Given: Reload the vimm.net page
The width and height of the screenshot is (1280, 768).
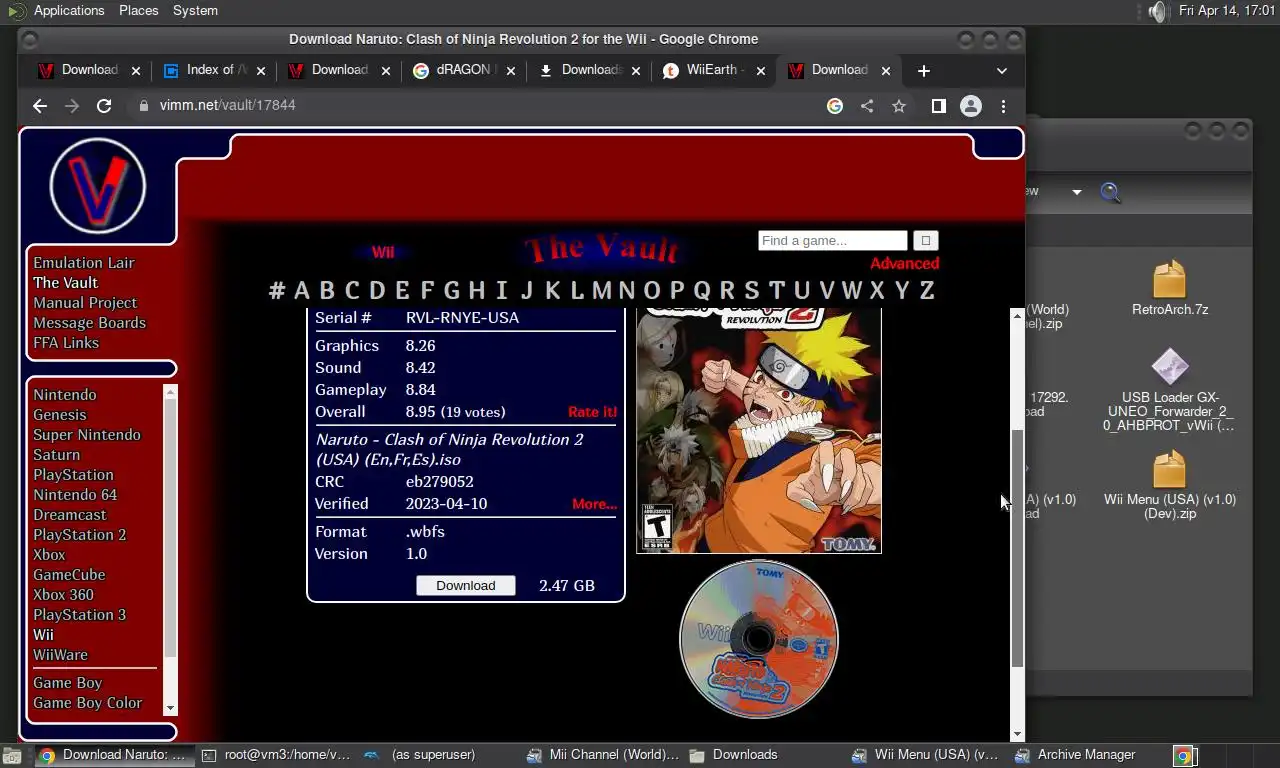Looking at the screenshot, I should [103, 105].
